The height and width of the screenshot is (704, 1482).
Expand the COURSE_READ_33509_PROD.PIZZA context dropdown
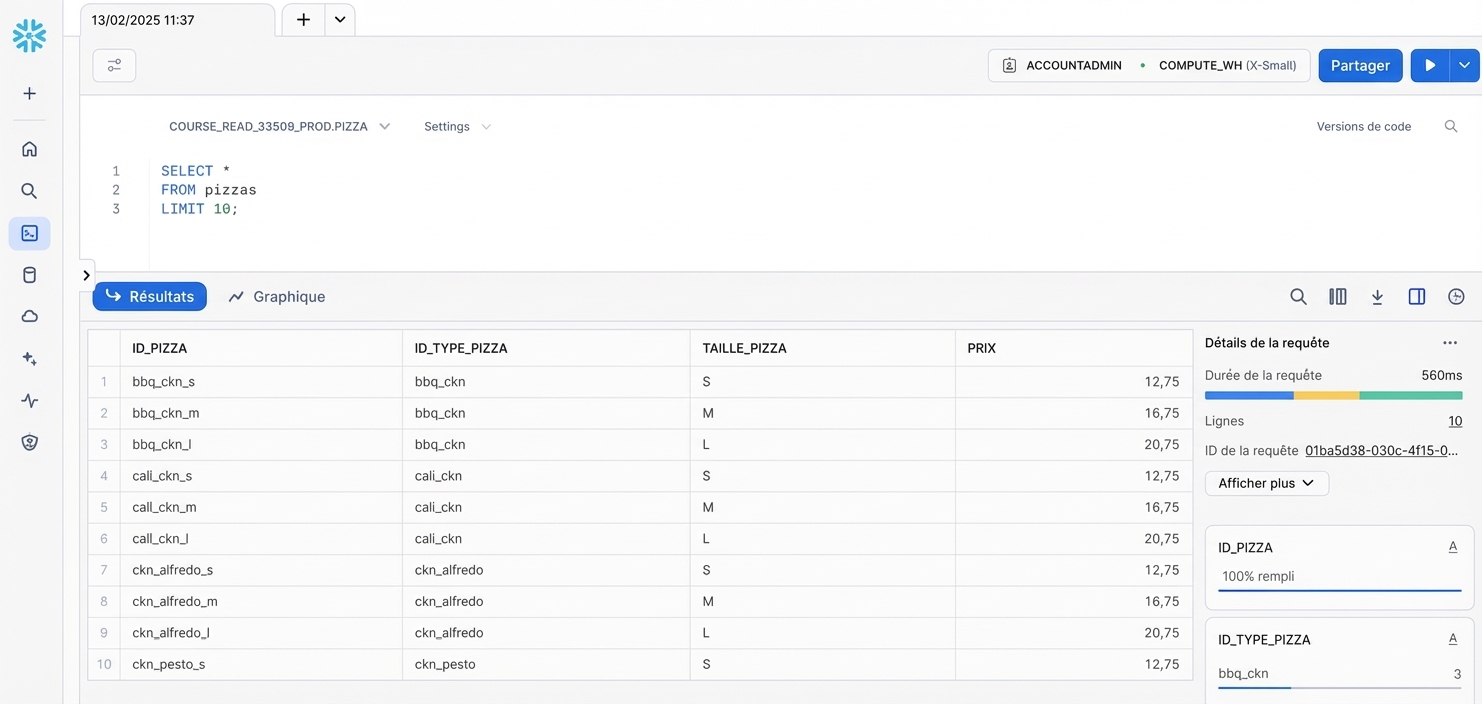coord(279,127)
